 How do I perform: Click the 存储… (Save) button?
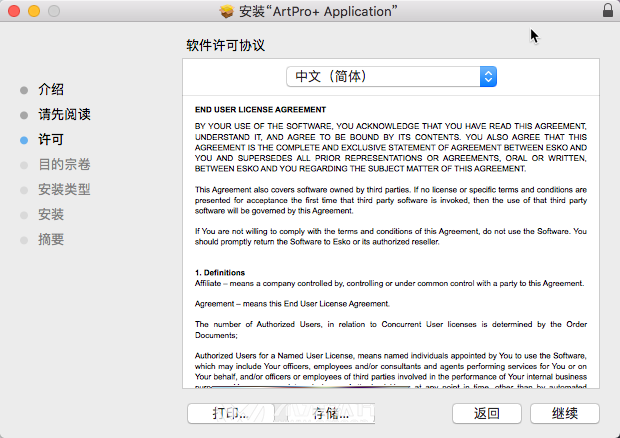[331, 413]
